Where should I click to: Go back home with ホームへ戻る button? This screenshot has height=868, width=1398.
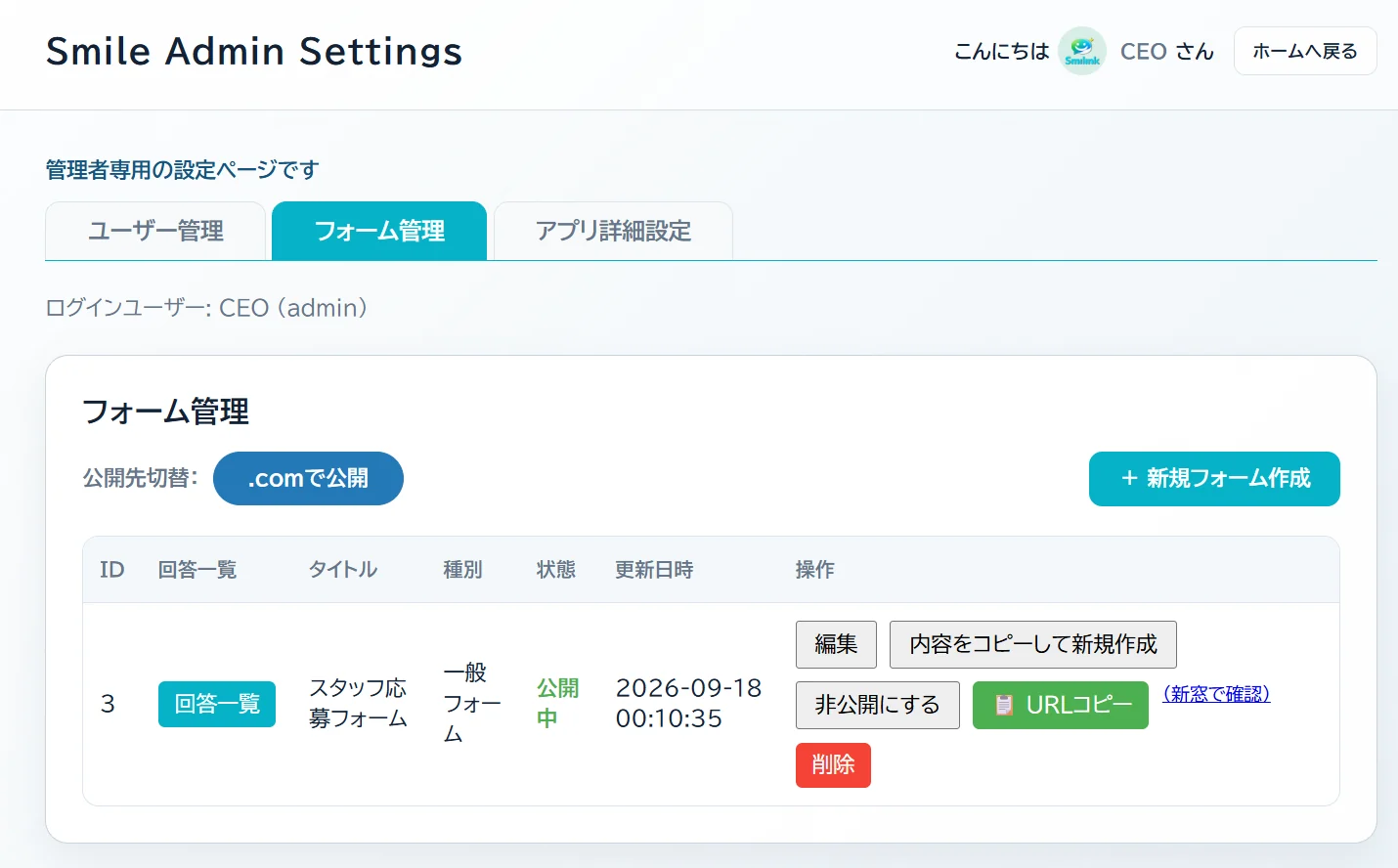point(1305,51)
